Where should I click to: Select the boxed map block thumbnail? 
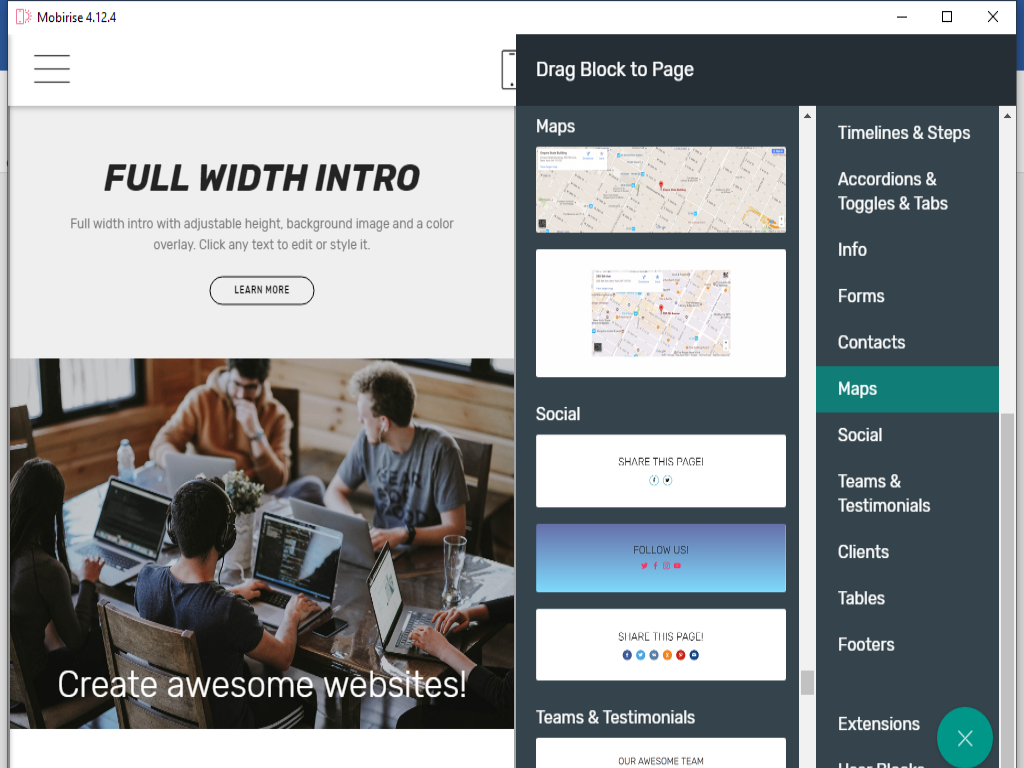click(660, 313)
